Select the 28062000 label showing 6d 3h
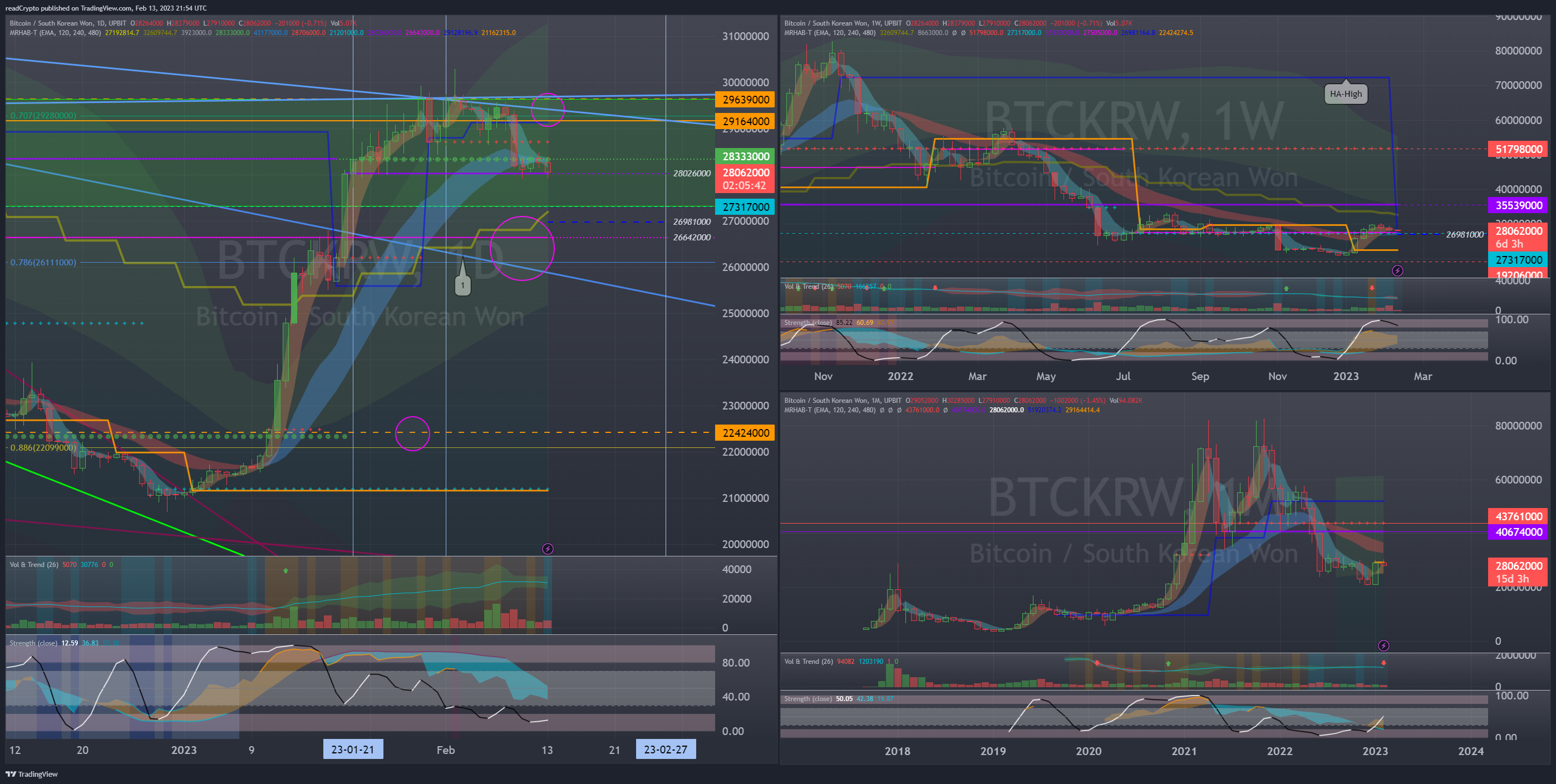The image size is (1556, 784). click(1518, 238)
